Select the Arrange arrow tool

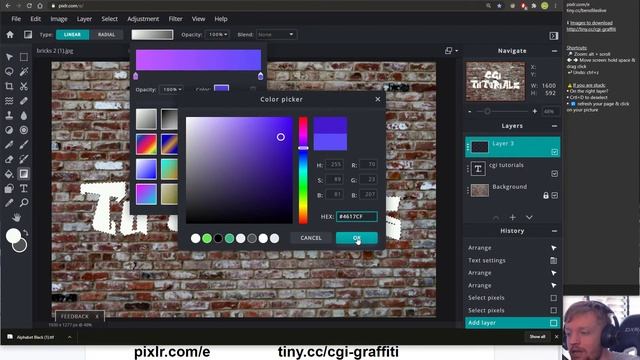point(9,57)
